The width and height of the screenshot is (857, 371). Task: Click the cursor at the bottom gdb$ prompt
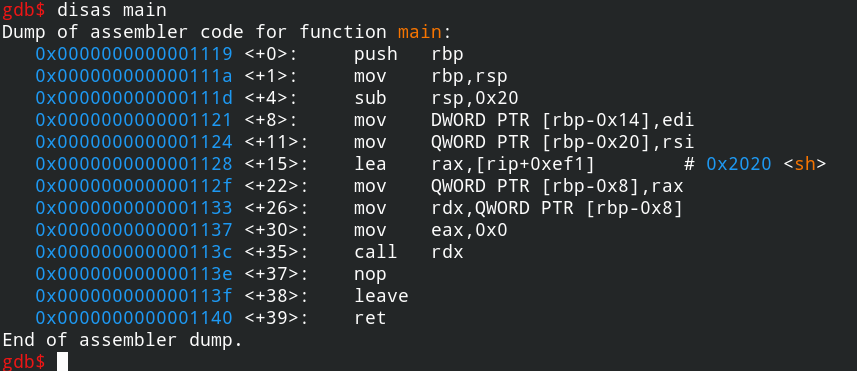point(62,361)
